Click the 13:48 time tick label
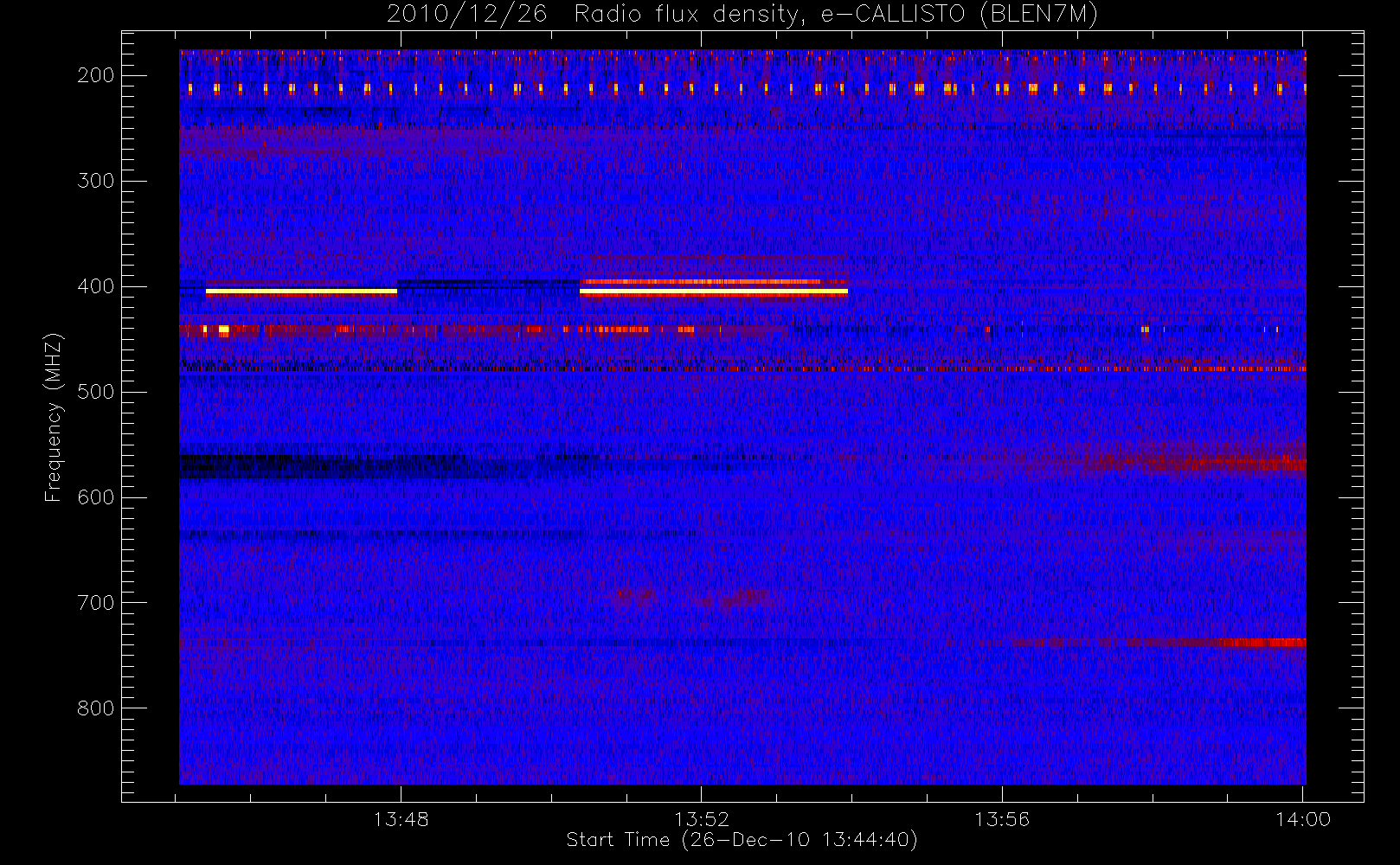Screen dimensions: 1400x865 [x=401, y=818]
